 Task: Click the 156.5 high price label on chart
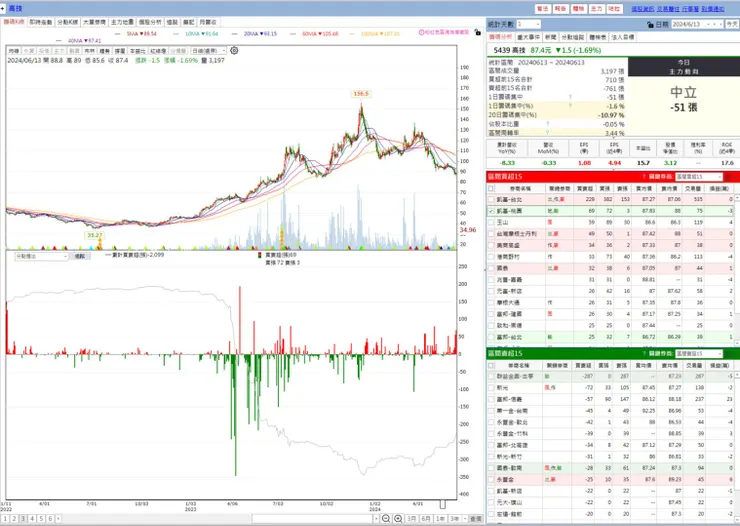click(361, 94)
